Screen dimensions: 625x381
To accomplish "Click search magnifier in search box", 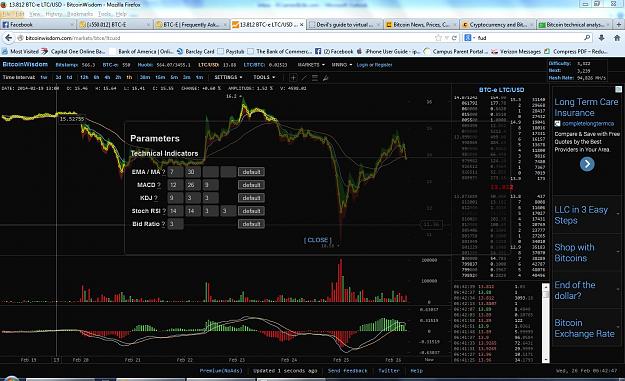I will [587, 38].
